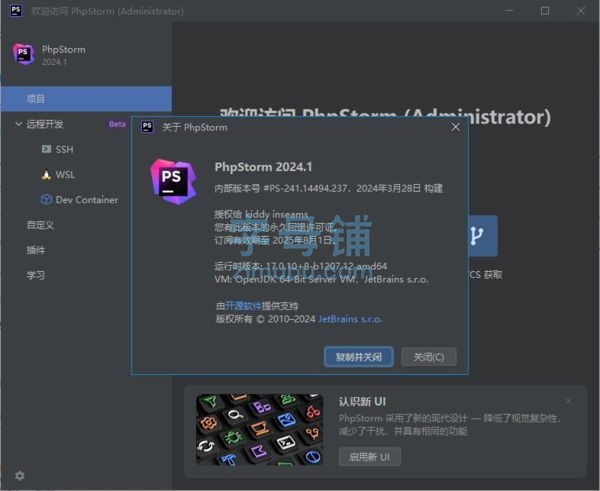This screenshot has height=491, width=600.
Task: Close the 关于 PhpStorm dialog with X
Action: tap(455, 127)
